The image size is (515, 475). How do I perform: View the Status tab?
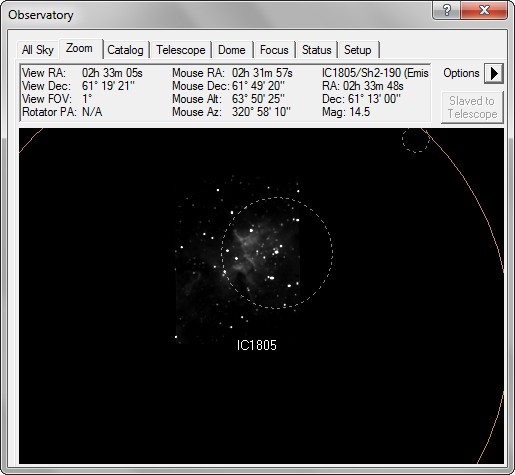[x=317, y=50]
